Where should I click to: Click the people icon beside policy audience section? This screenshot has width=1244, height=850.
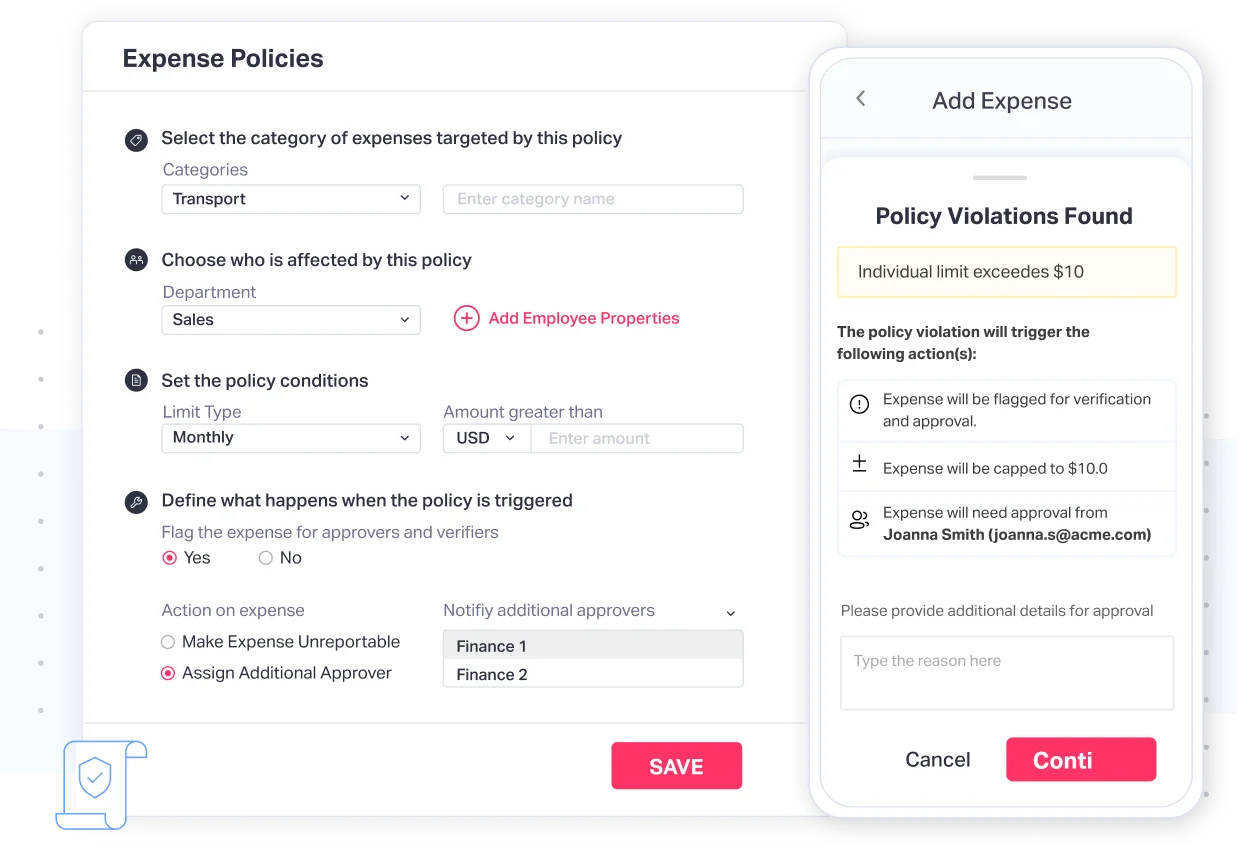pyautogui.click(x=136, y=259)
